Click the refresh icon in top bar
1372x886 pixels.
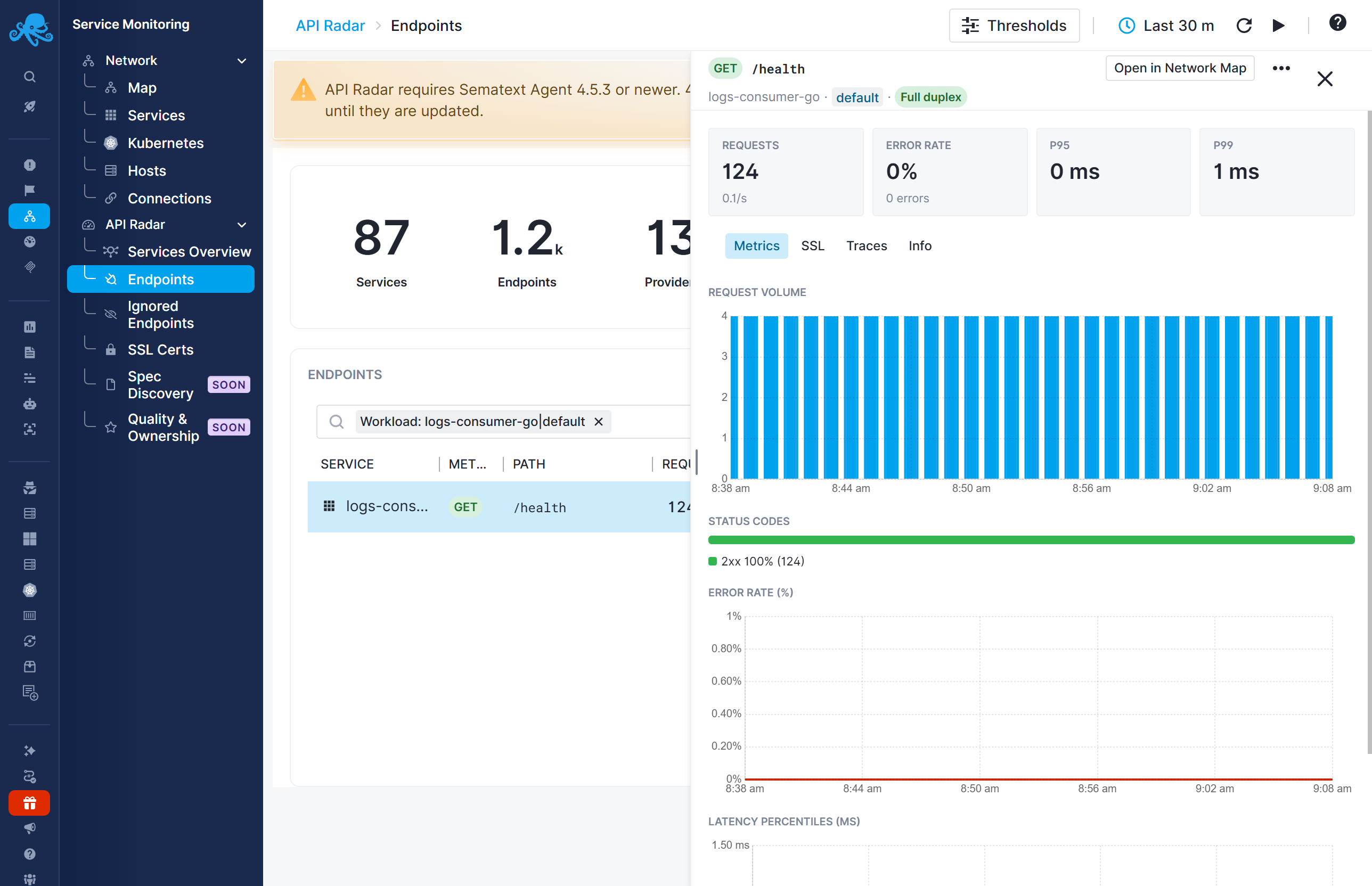click(x=1244, y=26)
